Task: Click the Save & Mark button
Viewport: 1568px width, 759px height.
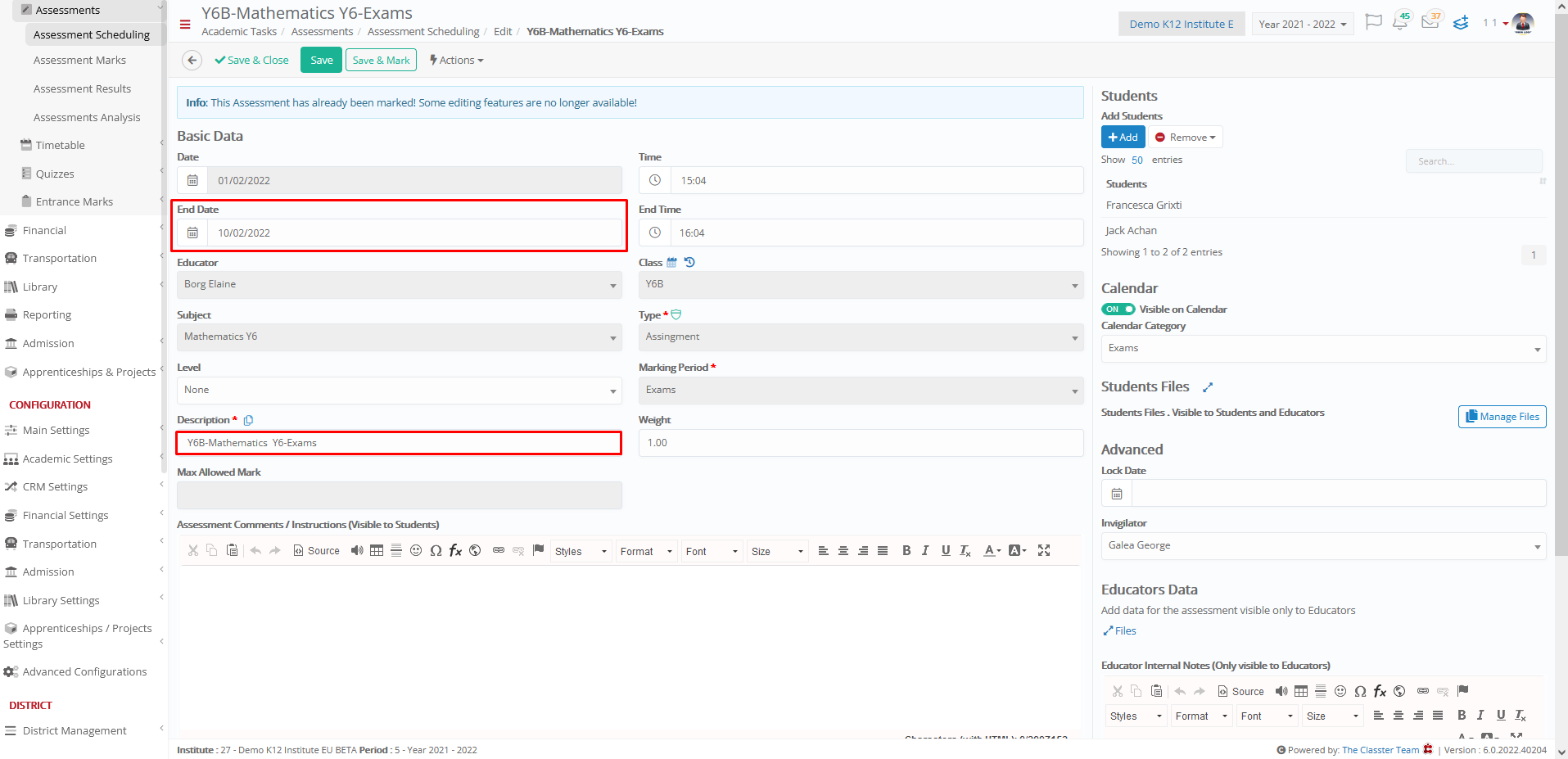Action: click(381, 60)
